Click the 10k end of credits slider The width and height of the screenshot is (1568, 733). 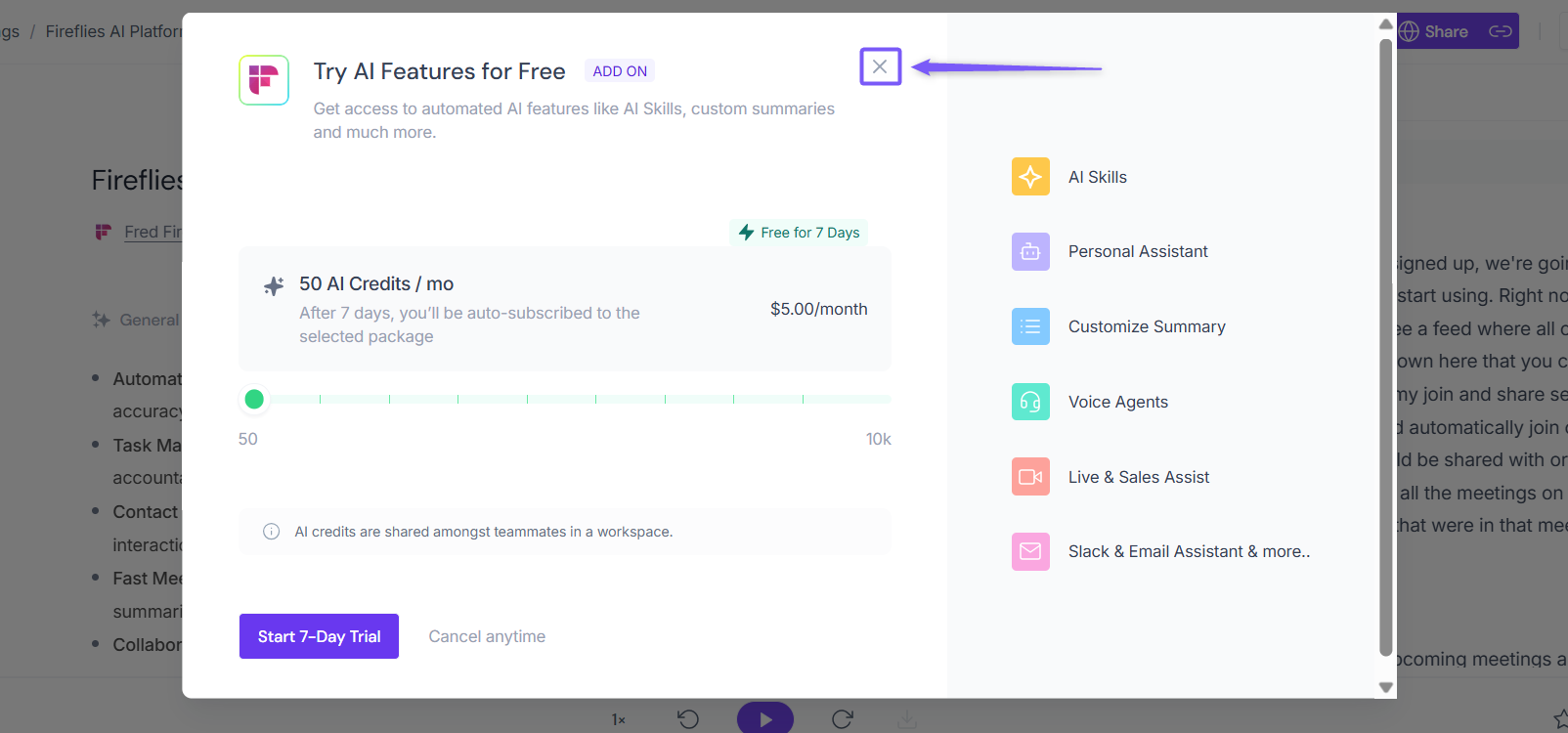[888, 399]
